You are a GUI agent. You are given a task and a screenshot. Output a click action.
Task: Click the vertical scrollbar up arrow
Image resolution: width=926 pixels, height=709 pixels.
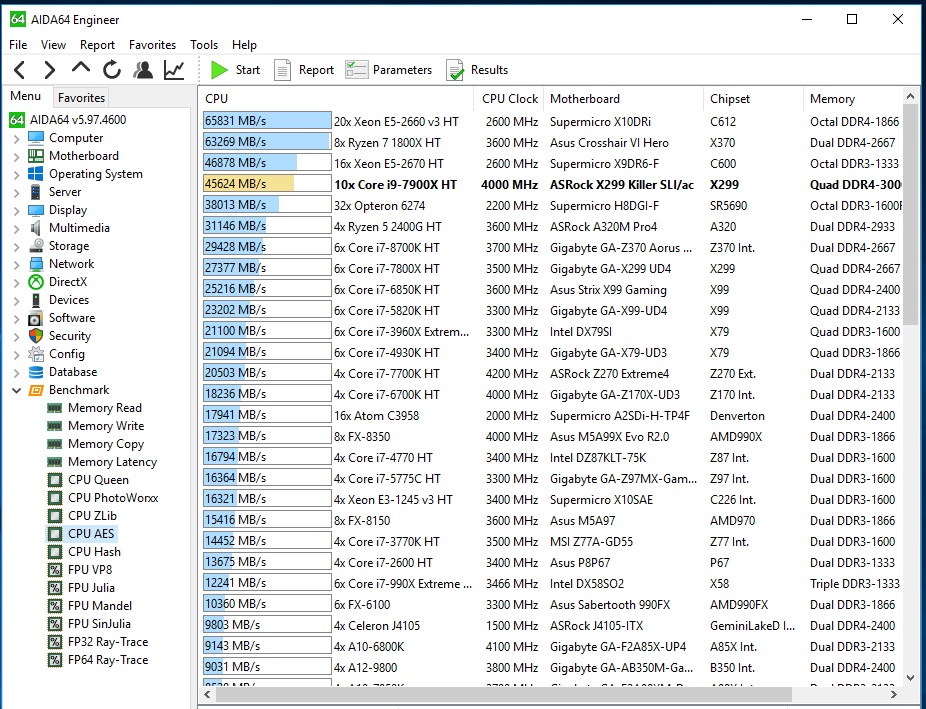910,96
